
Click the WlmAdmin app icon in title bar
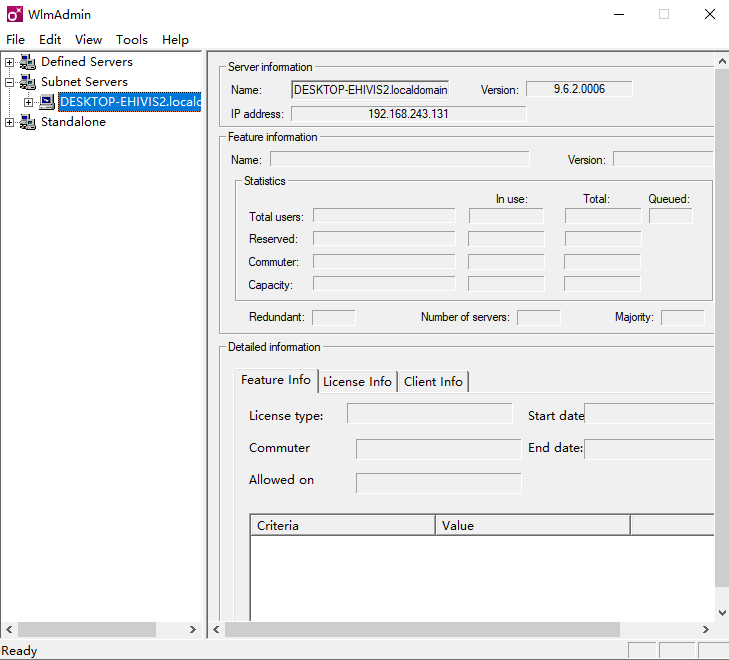point(14,14)
